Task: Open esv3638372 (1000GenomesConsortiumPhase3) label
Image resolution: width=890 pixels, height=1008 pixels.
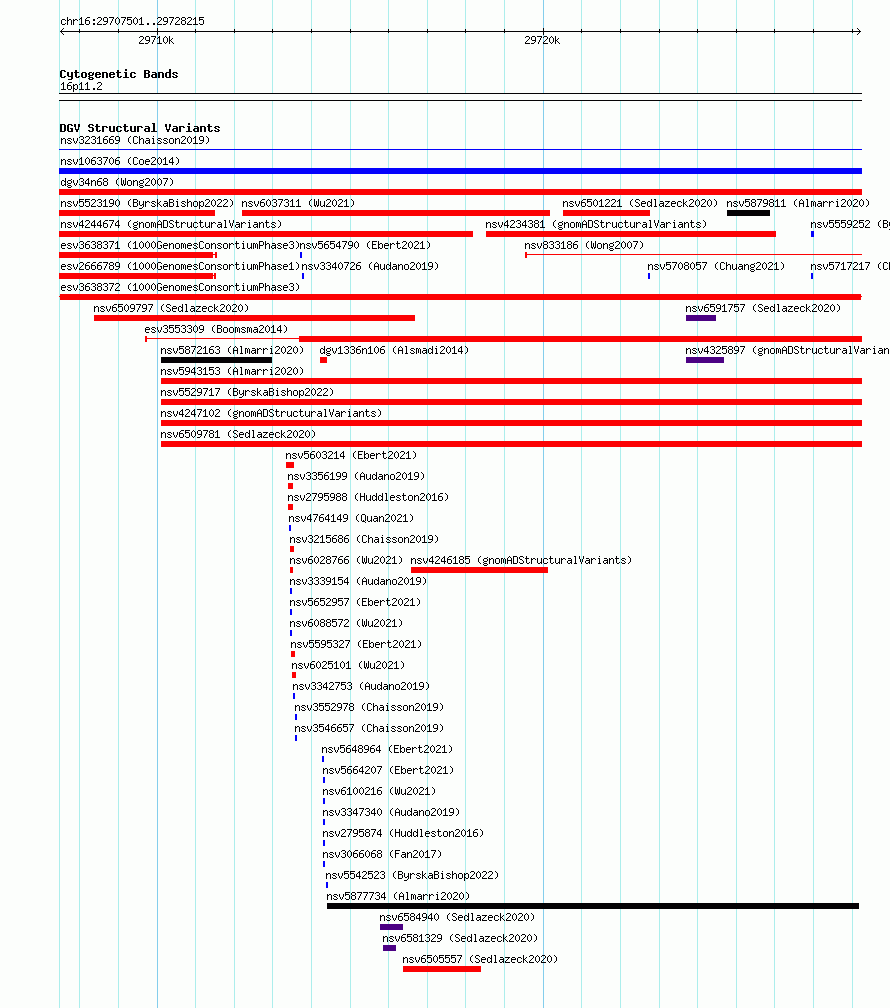Action: (x=180, y=287)
